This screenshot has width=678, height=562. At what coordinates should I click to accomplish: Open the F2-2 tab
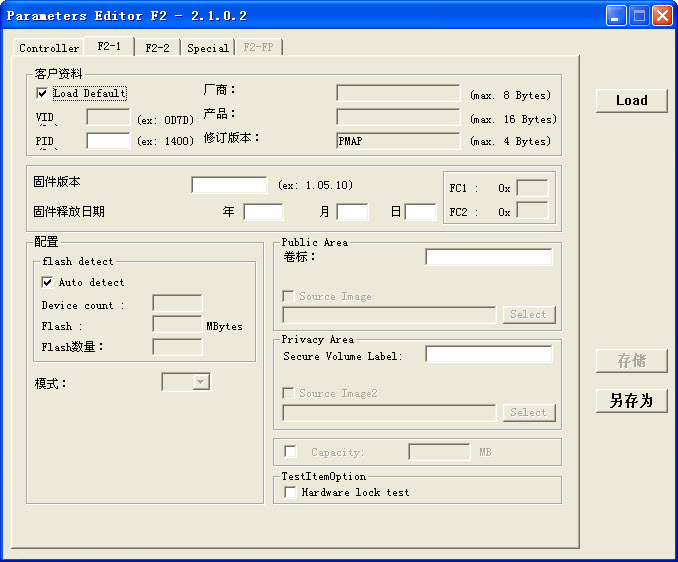click(157, 48)
